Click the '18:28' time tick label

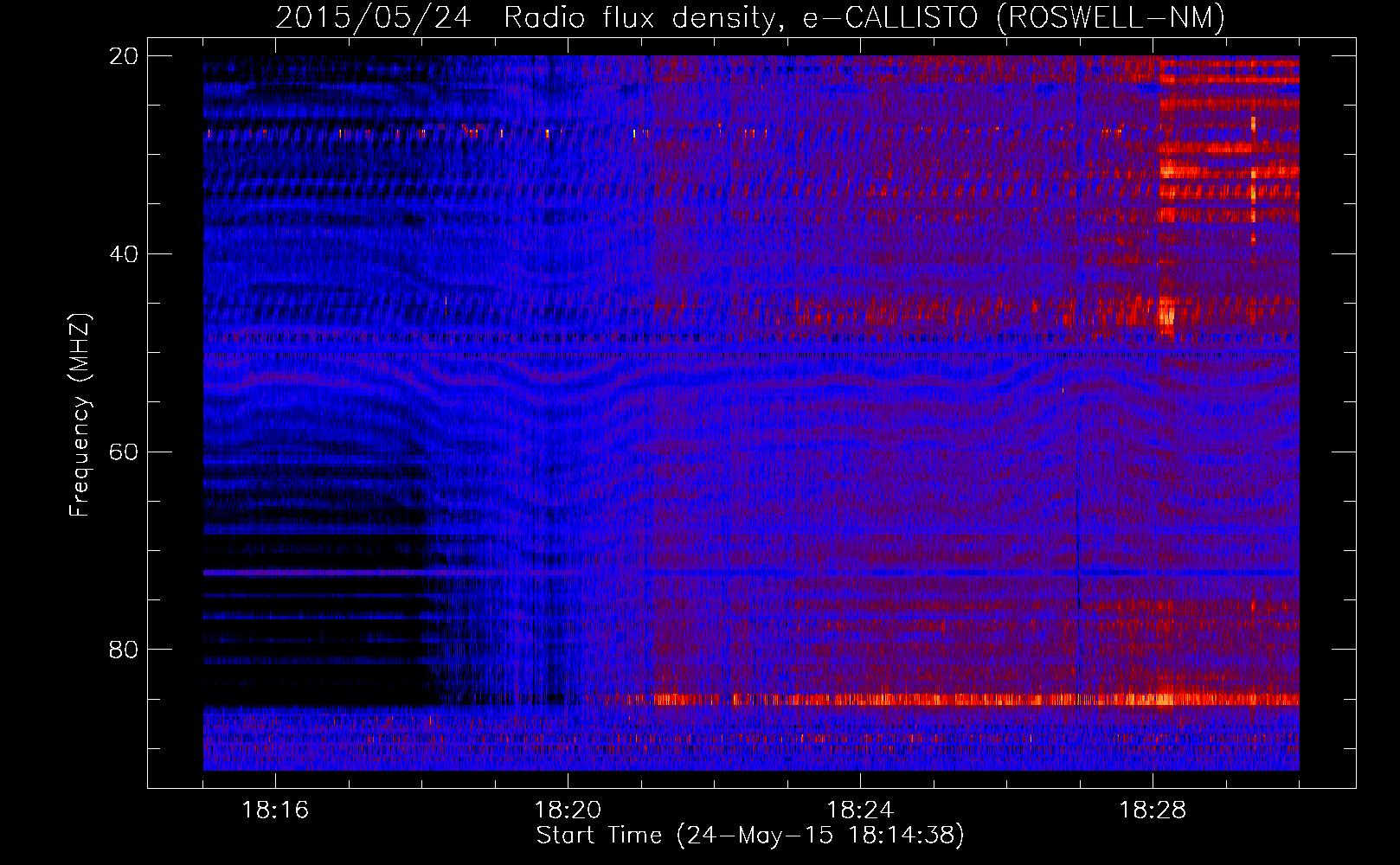[1153, 811]
